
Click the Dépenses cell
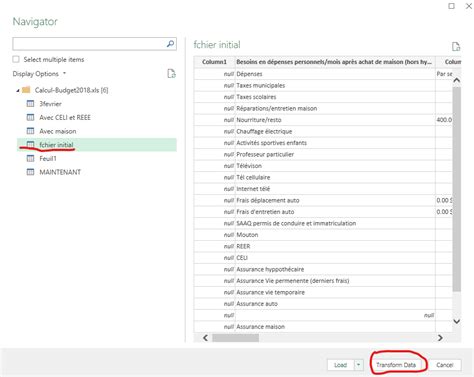[x=335, y=74]
